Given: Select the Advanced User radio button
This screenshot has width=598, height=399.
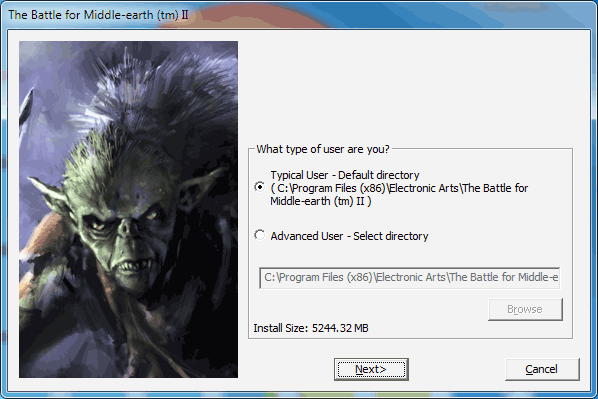Looking at the screenshot, I should [260, 235].
